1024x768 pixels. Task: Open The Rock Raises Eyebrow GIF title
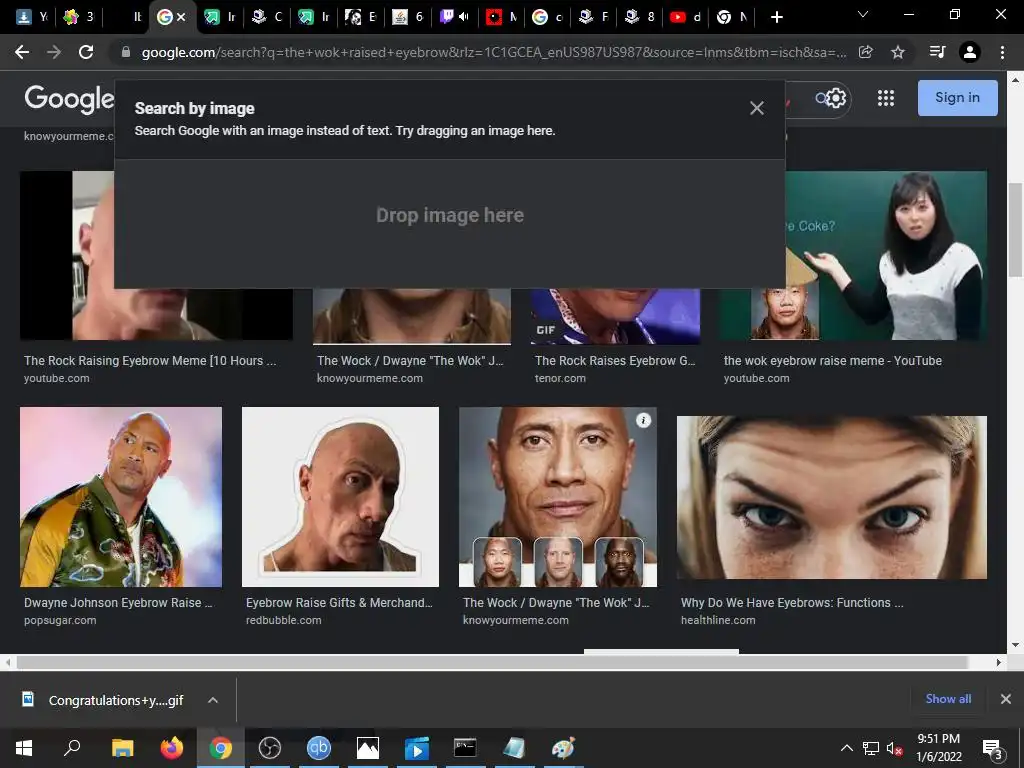coord(615,360)
